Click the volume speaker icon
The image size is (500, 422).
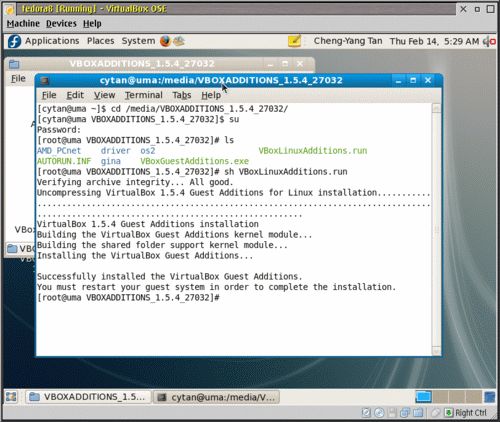[x=490, y=42]
